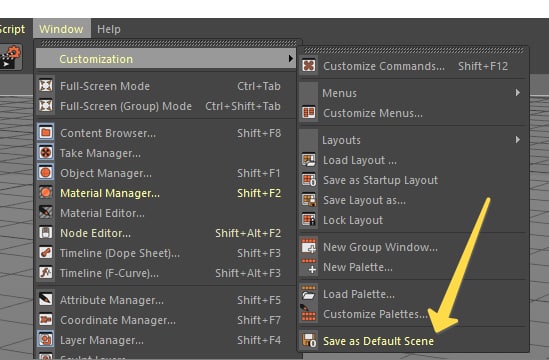Open the Help menu
Viewport: 549px width, 360px height.
point(109,29)
